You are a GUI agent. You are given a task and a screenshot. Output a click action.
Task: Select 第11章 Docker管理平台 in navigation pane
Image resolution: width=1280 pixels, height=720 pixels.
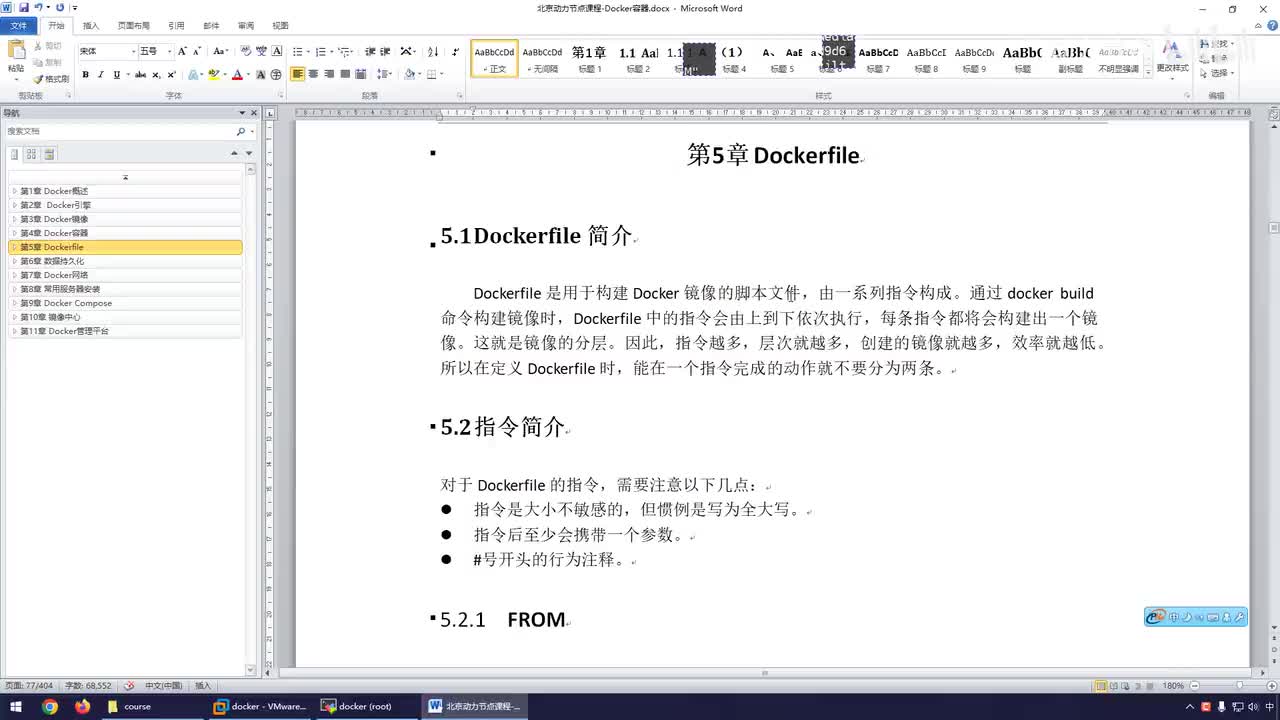coord(125,331)
